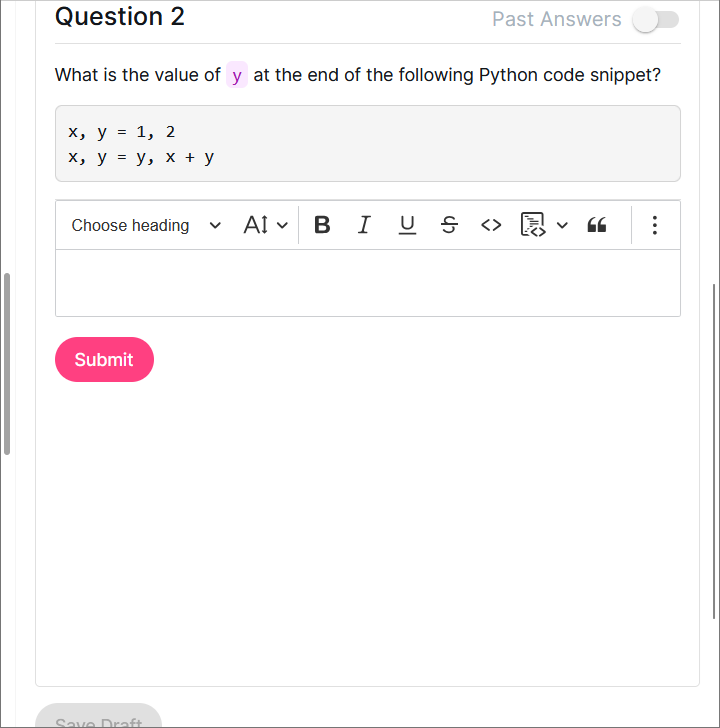Open the Choose heading dropdown
This screenshot has width=720, height=728.
pyautogui.click(x=146, y=225)
